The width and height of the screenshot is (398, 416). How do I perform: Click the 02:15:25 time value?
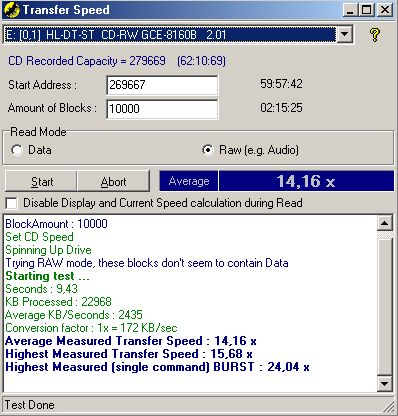[281, 107]
